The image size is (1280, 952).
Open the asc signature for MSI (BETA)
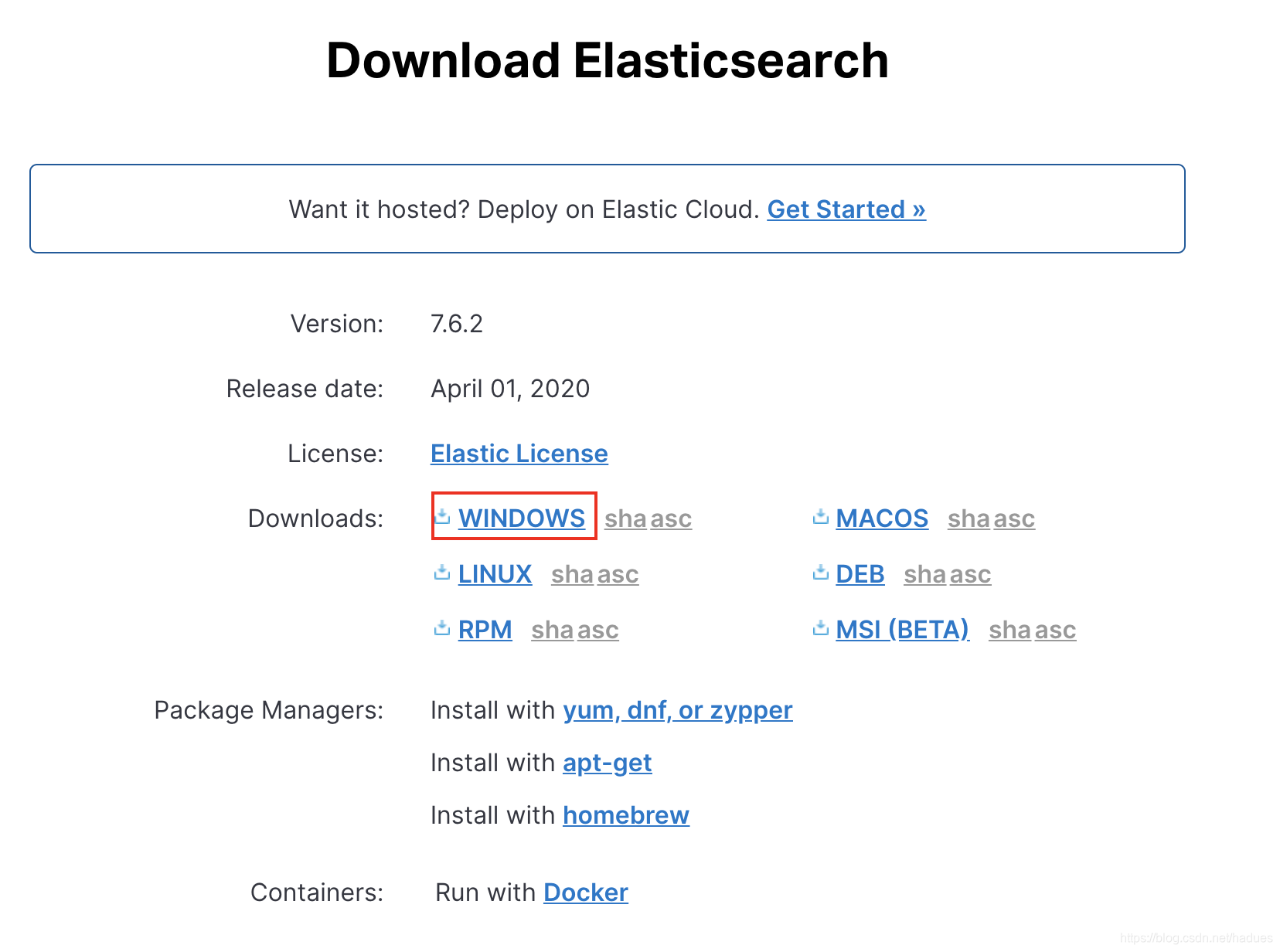pos(1055,630)
